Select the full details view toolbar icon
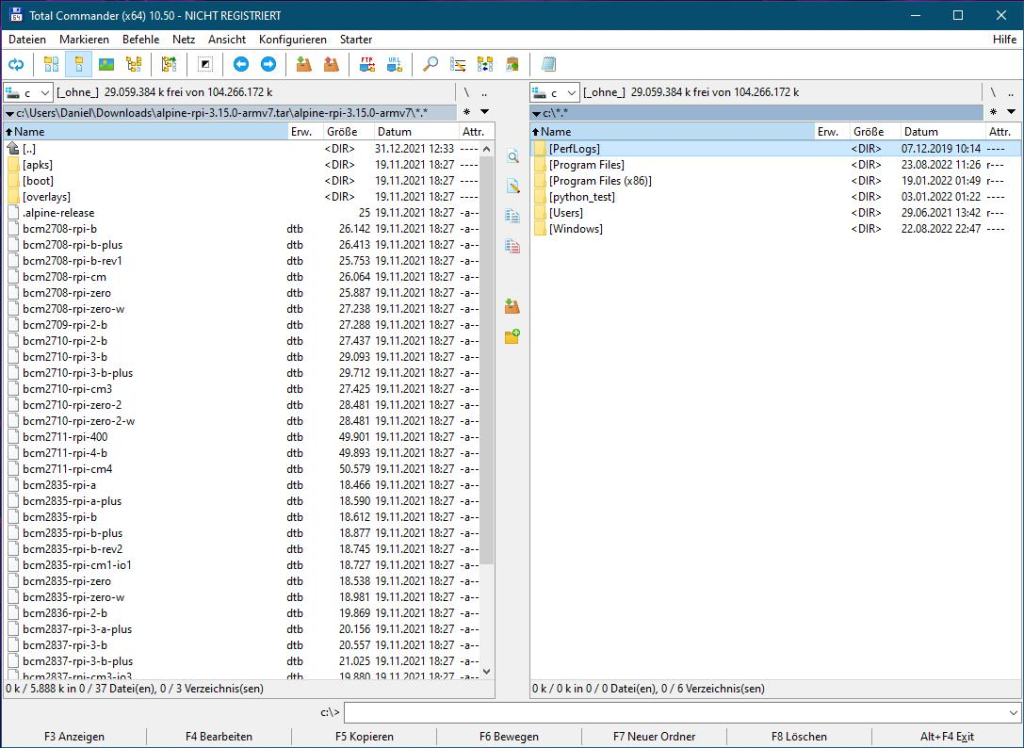The height and width of the screenshot is (748, 1024). [78, 64]
